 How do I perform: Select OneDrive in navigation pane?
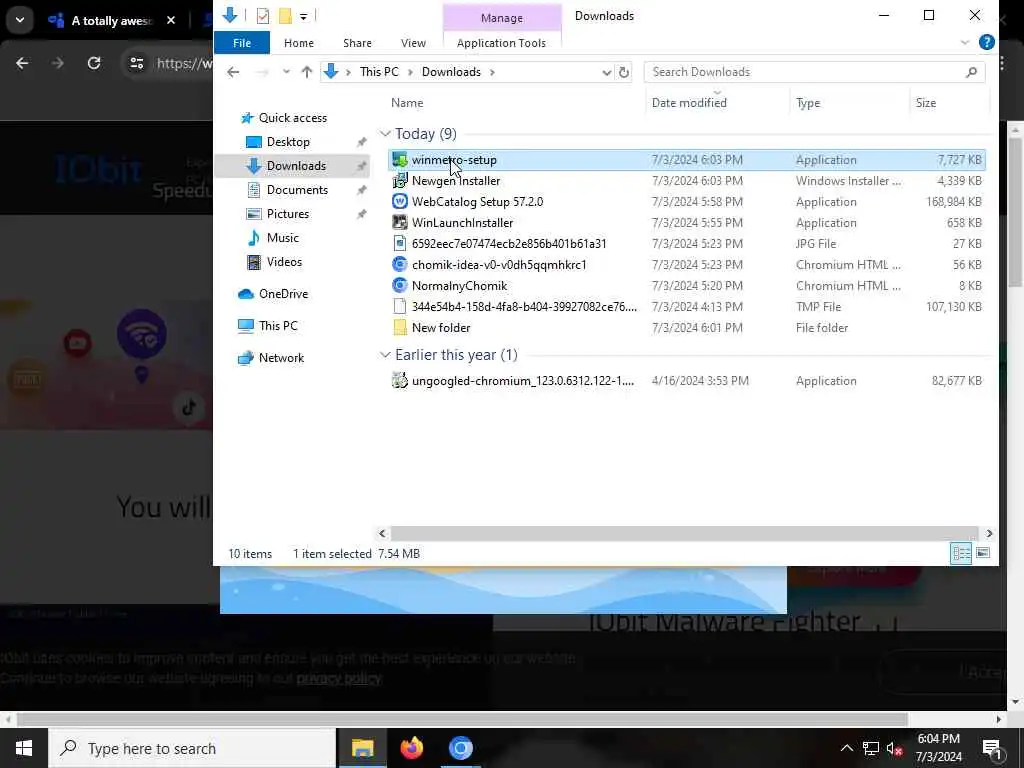click(283, 294)
